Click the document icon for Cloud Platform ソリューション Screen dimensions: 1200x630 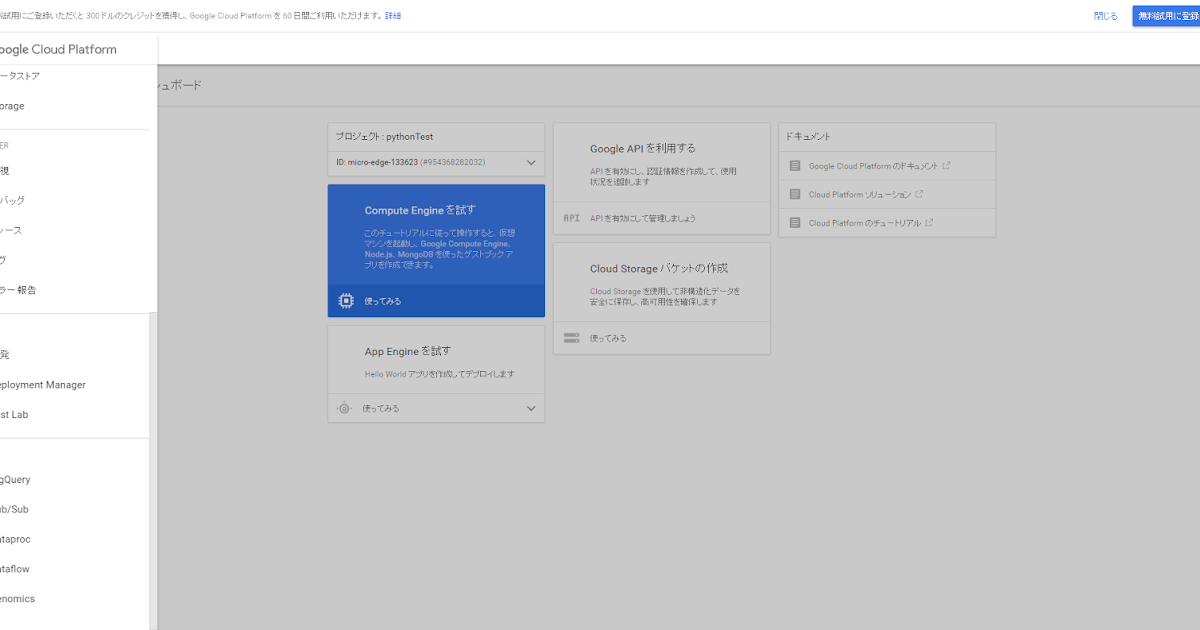(x=795, y=194)
